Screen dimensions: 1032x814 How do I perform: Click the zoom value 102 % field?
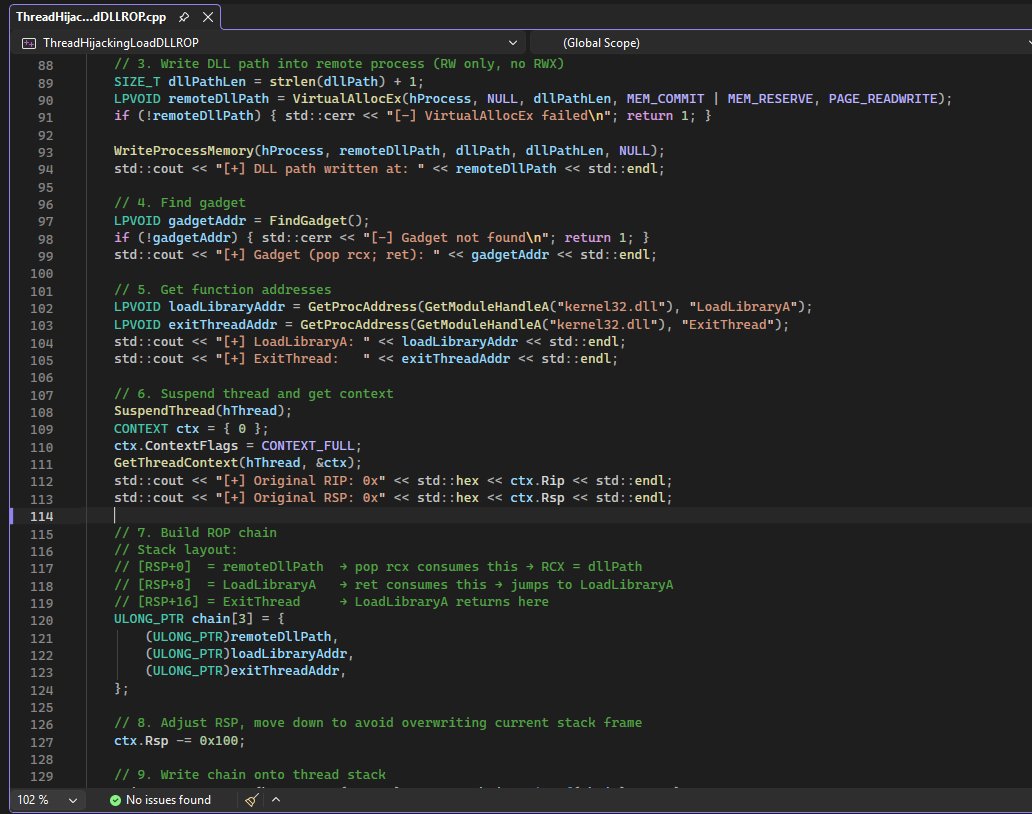click(x=33, y=800)
